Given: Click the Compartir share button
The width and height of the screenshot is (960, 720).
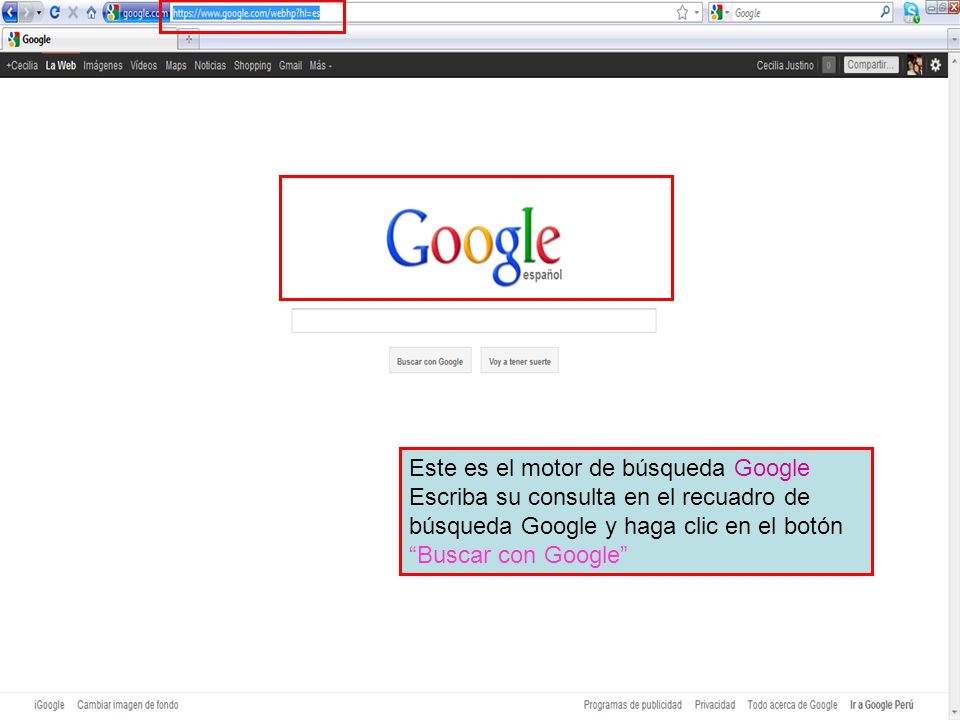Looking at the screenshot, I should click(871, 65).
